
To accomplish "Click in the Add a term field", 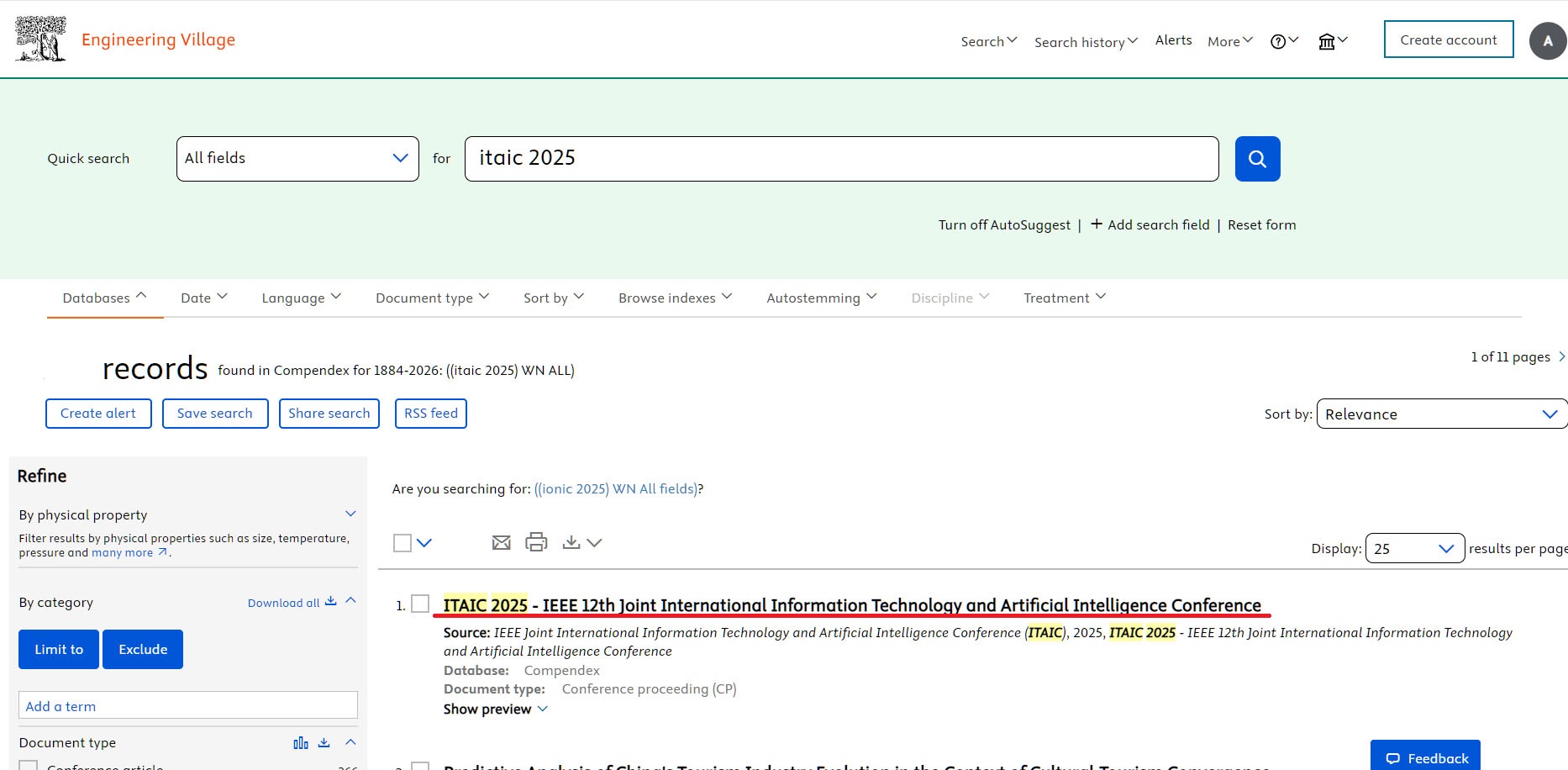I will (x=188, y=705).
